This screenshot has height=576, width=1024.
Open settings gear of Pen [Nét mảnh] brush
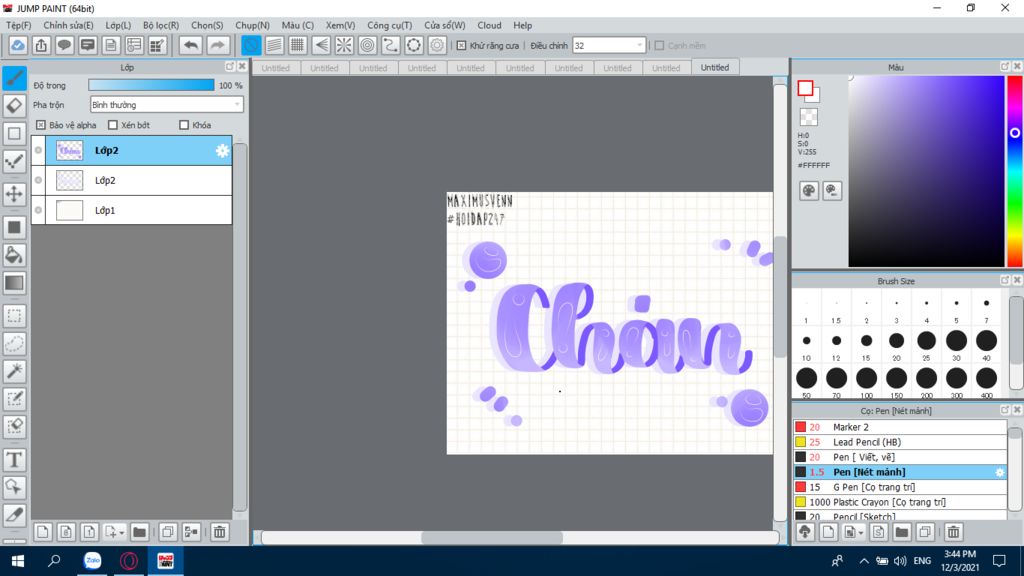[x=999, y=472]
